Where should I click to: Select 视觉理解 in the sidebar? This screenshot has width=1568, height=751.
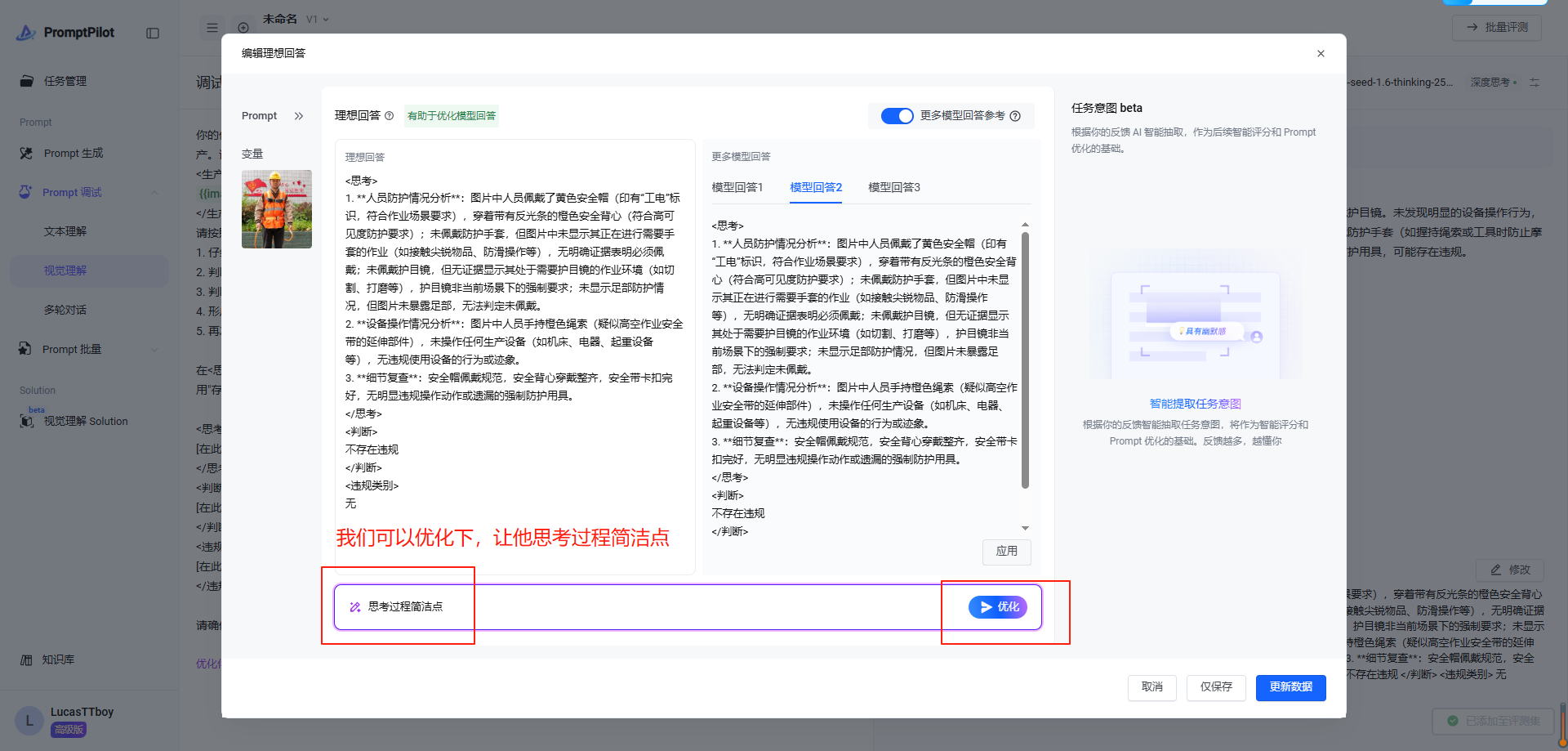click(90, 270)
